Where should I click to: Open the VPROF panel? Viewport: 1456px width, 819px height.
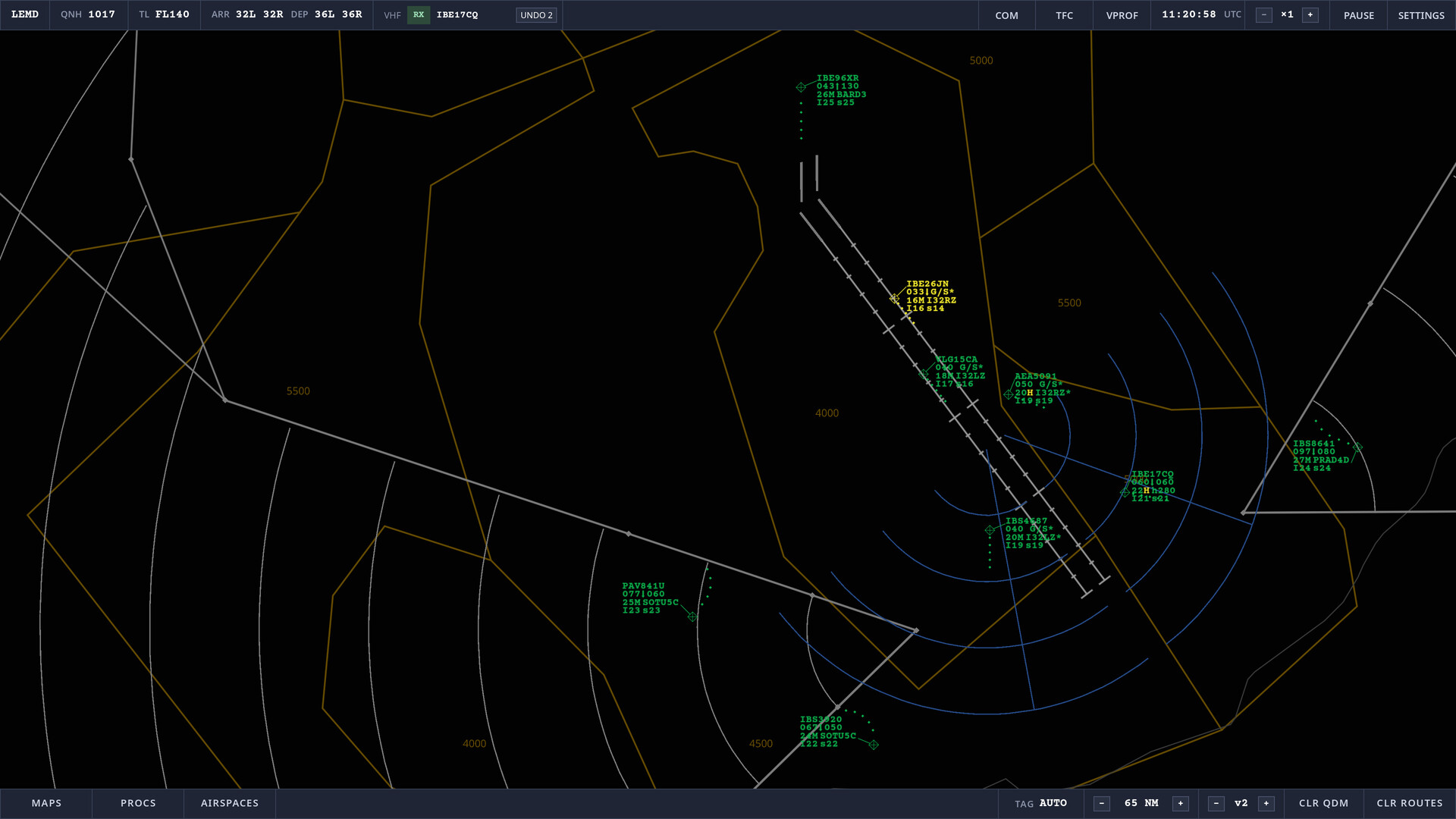pyautogui.click(x=1122, y=15)
